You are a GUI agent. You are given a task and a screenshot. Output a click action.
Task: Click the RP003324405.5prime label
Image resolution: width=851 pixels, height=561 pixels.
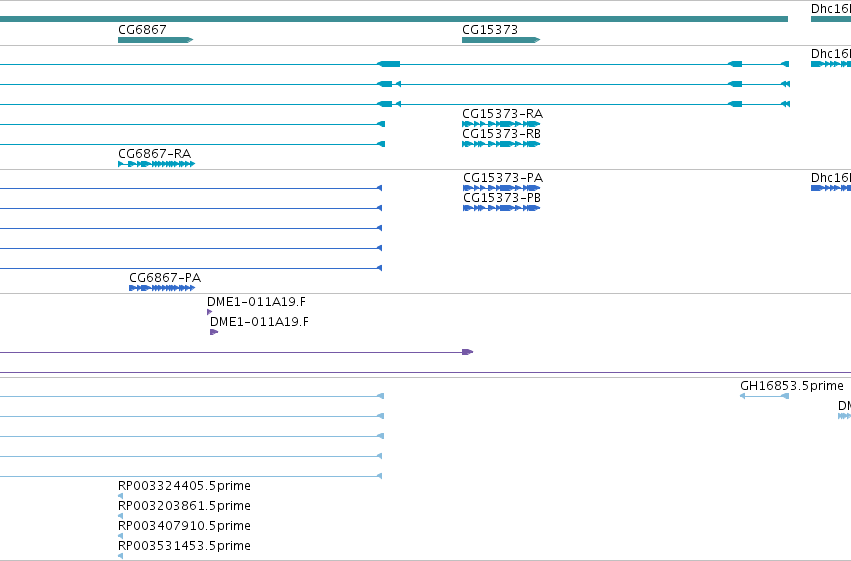tap(184, 486)
